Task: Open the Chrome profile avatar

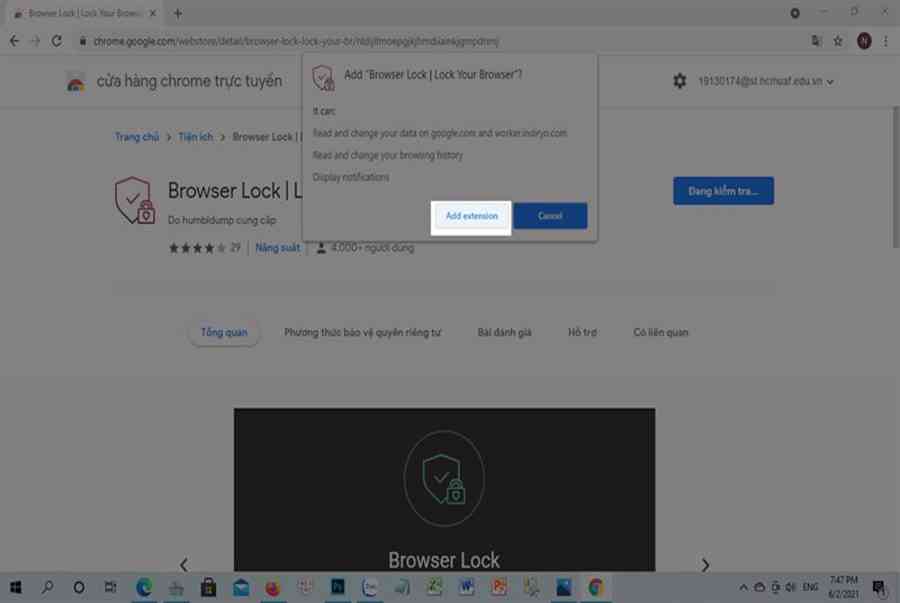Action: [x=864, y=41]
